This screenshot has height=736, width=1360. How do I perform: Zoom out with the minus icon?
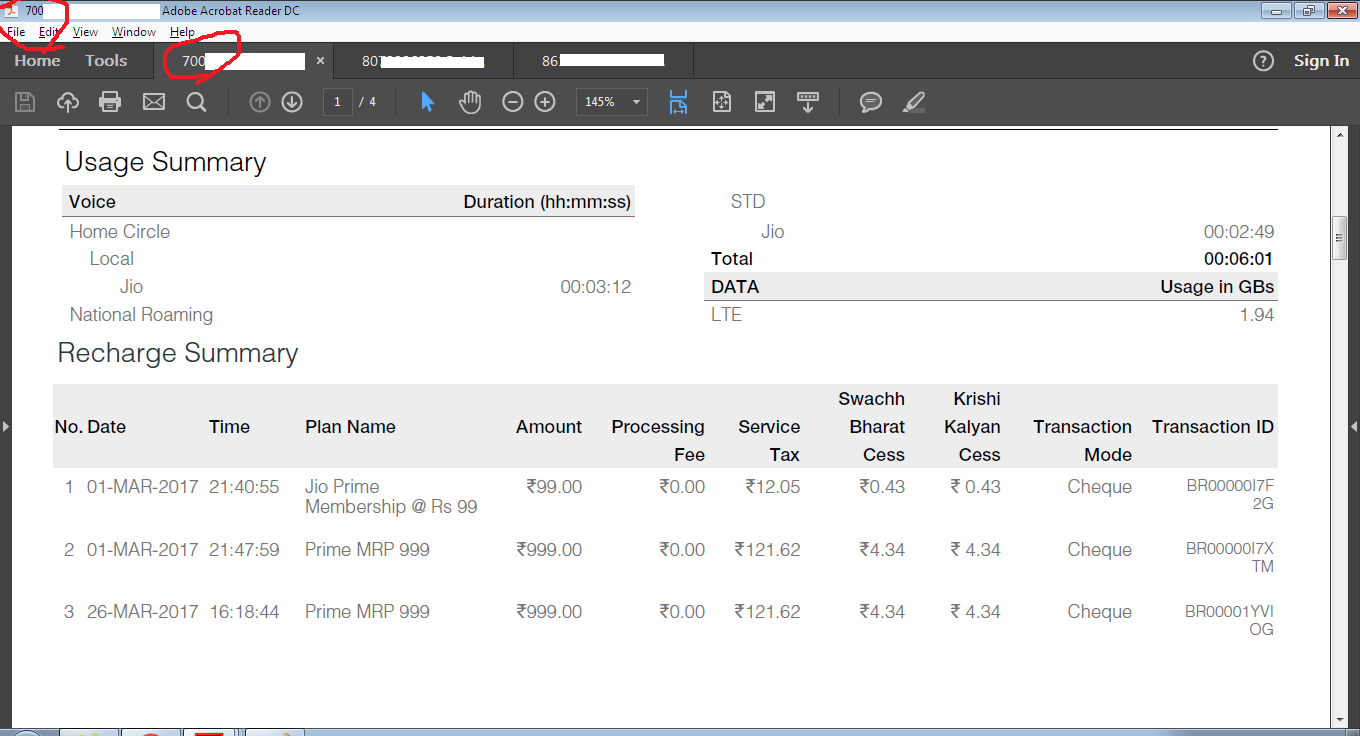coord(512,102)
